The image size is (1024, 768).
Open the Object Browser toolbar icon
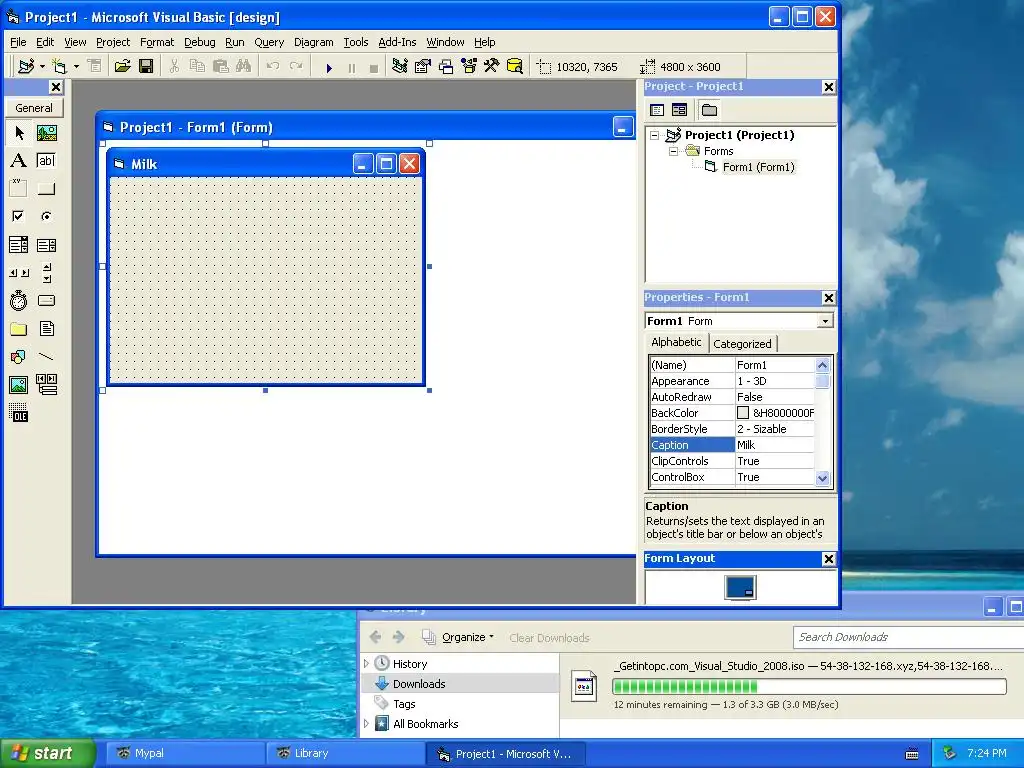pyautogui.click(x=469, y=67)
